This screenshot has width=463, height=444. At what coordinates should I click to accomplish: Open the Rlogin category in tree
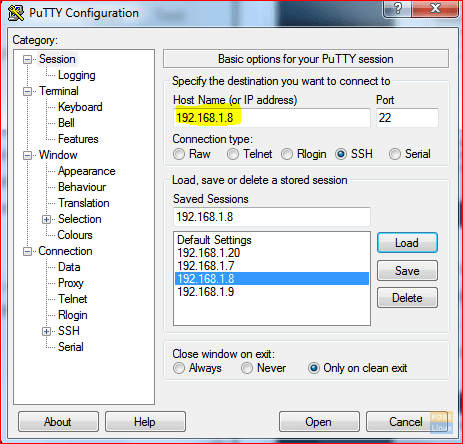pos(73,315)
